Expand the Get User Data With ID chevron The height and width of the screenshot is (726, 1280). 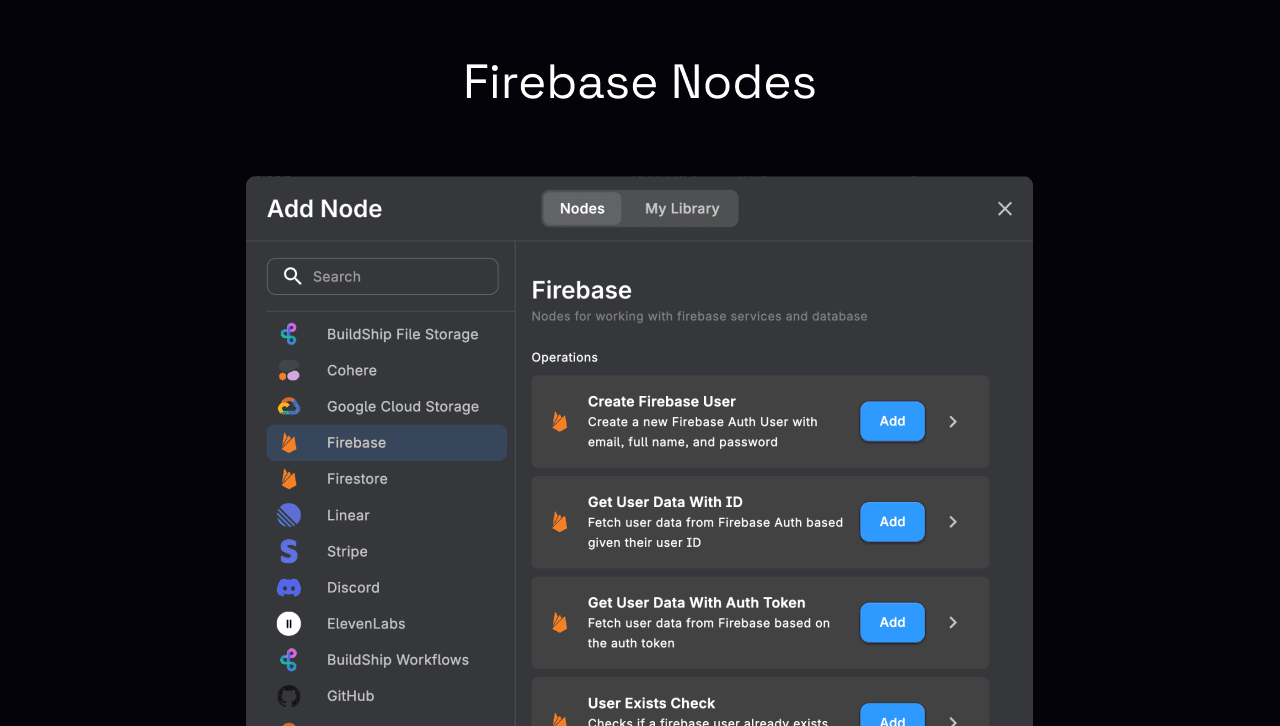tap(952, 521)
